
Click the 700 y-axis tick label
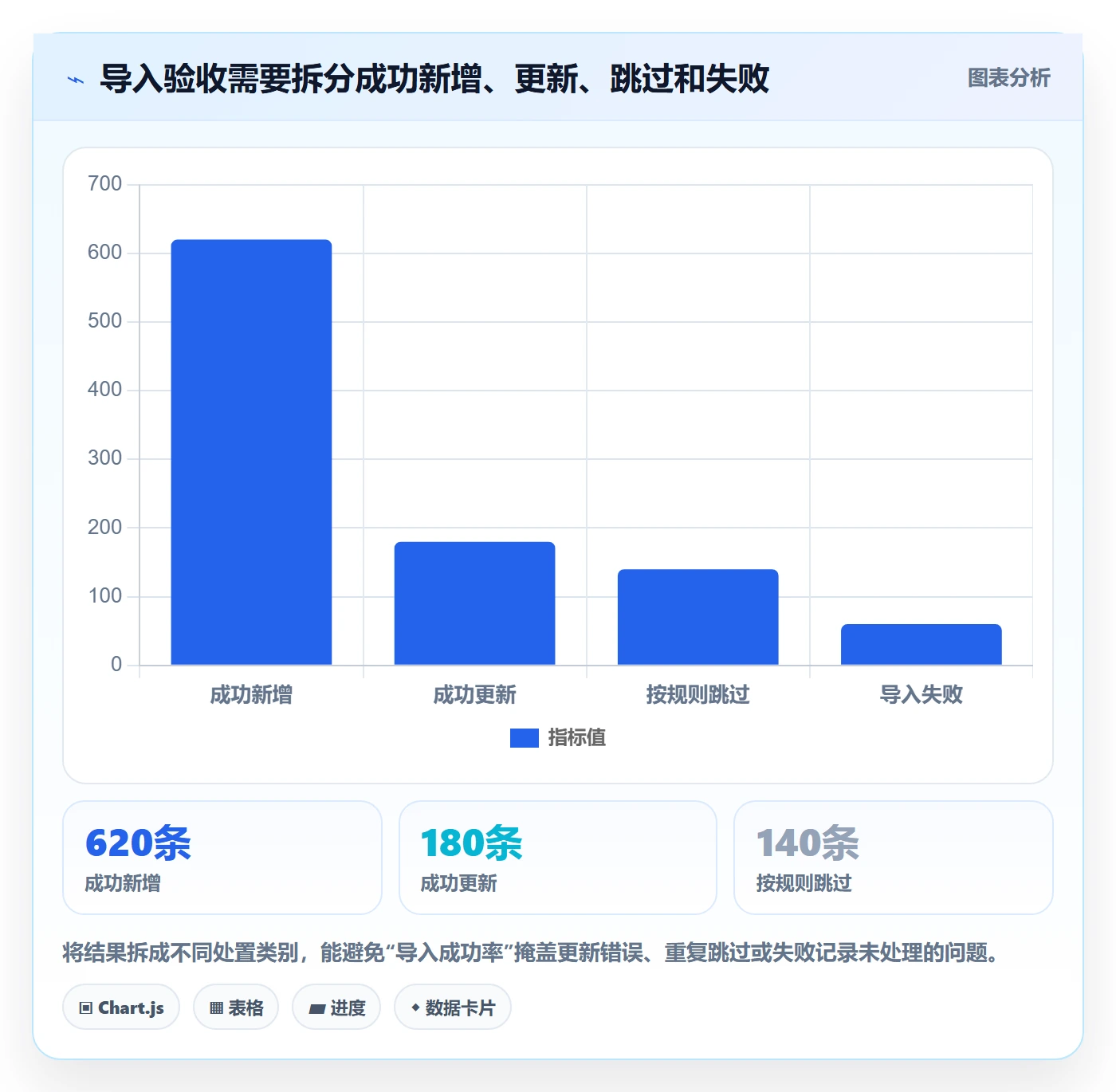tap(104, 184)
